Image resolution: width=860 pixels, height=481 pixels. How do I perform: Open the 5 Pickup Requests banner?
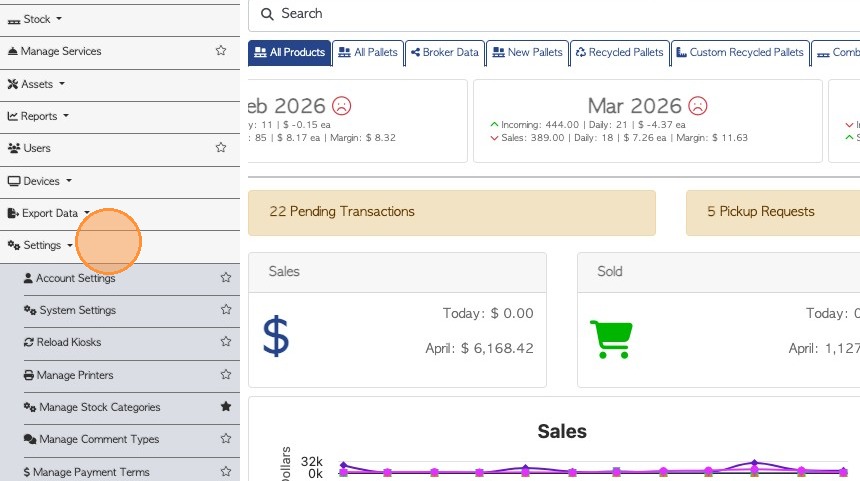click(760, 212)
